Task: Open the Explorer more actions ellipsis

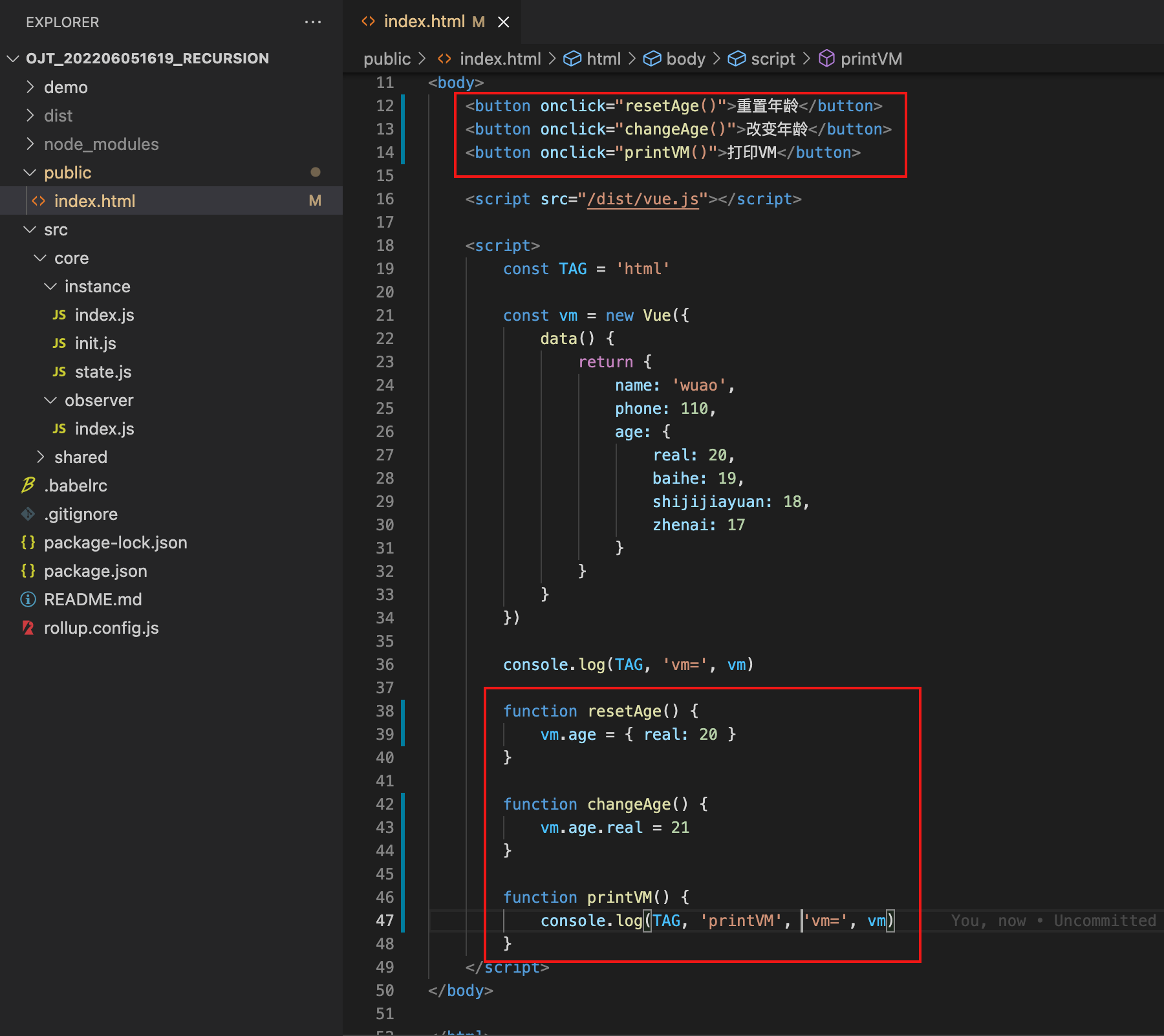Action: (313, 22)
